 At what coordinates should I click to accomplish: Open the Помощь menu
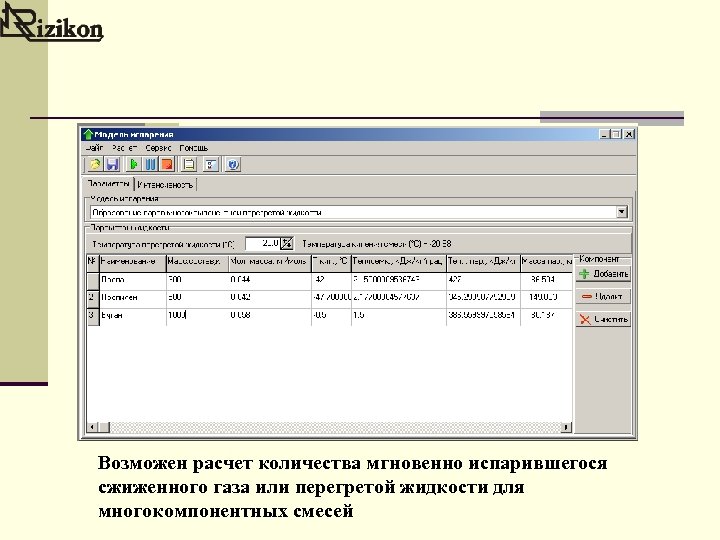click(193, 148)
